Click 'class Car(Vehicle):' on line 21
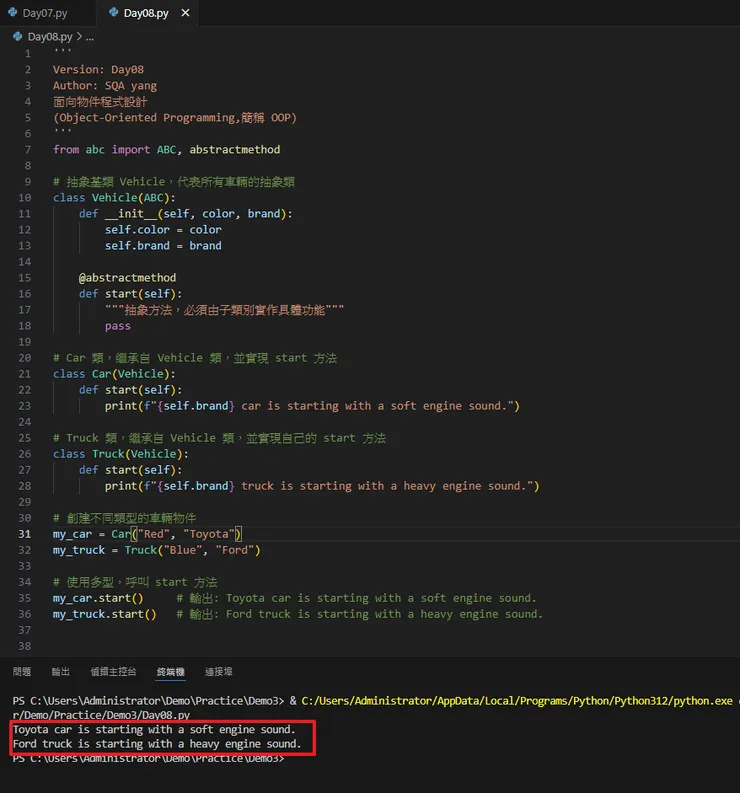This screenshot has height=793, width=740. pos(114,374)
